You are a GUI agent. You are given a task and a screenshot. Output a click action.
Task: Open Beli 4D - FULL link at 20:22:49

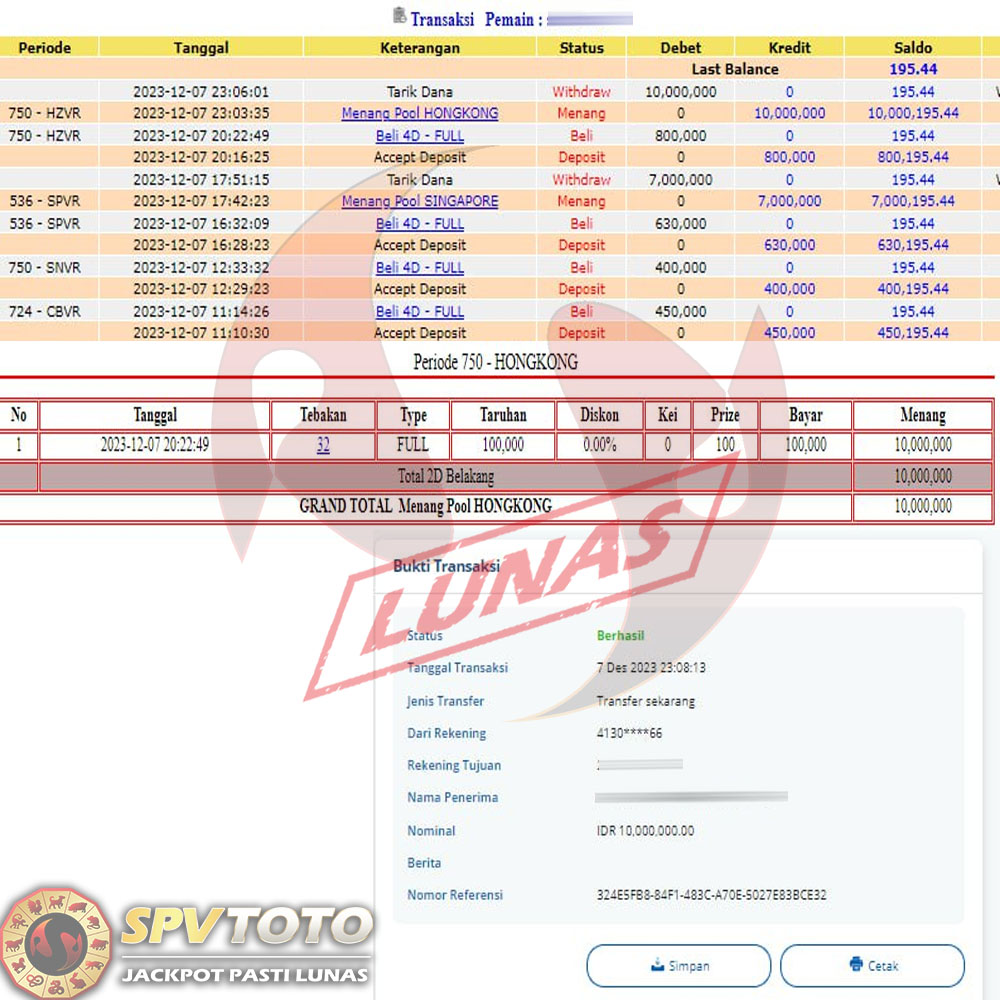point(420,135)
